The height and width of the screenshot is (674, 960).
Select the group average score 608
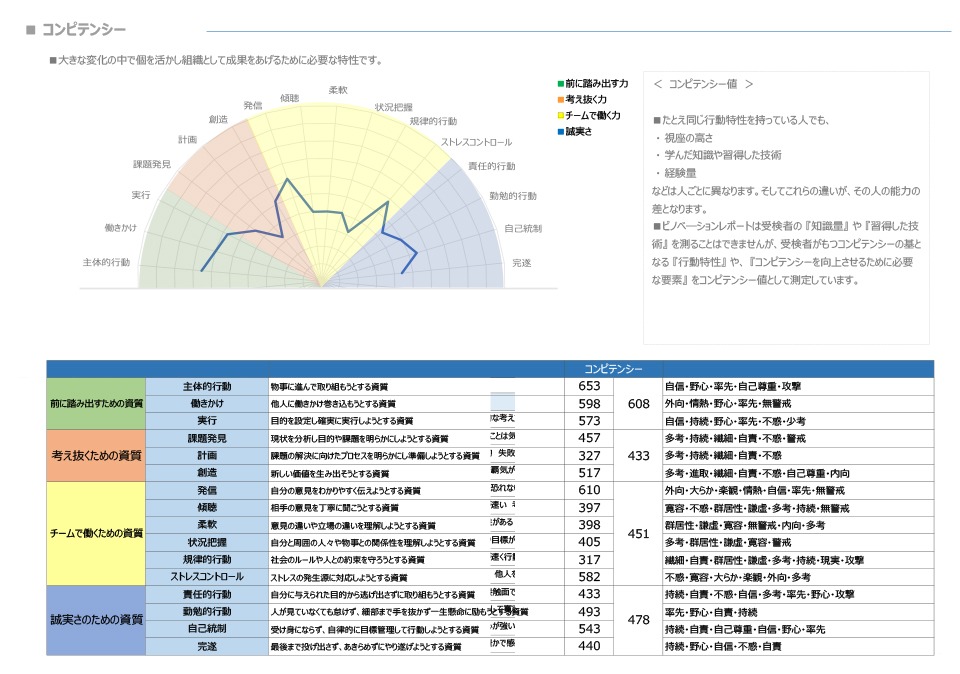pos(638,404)
